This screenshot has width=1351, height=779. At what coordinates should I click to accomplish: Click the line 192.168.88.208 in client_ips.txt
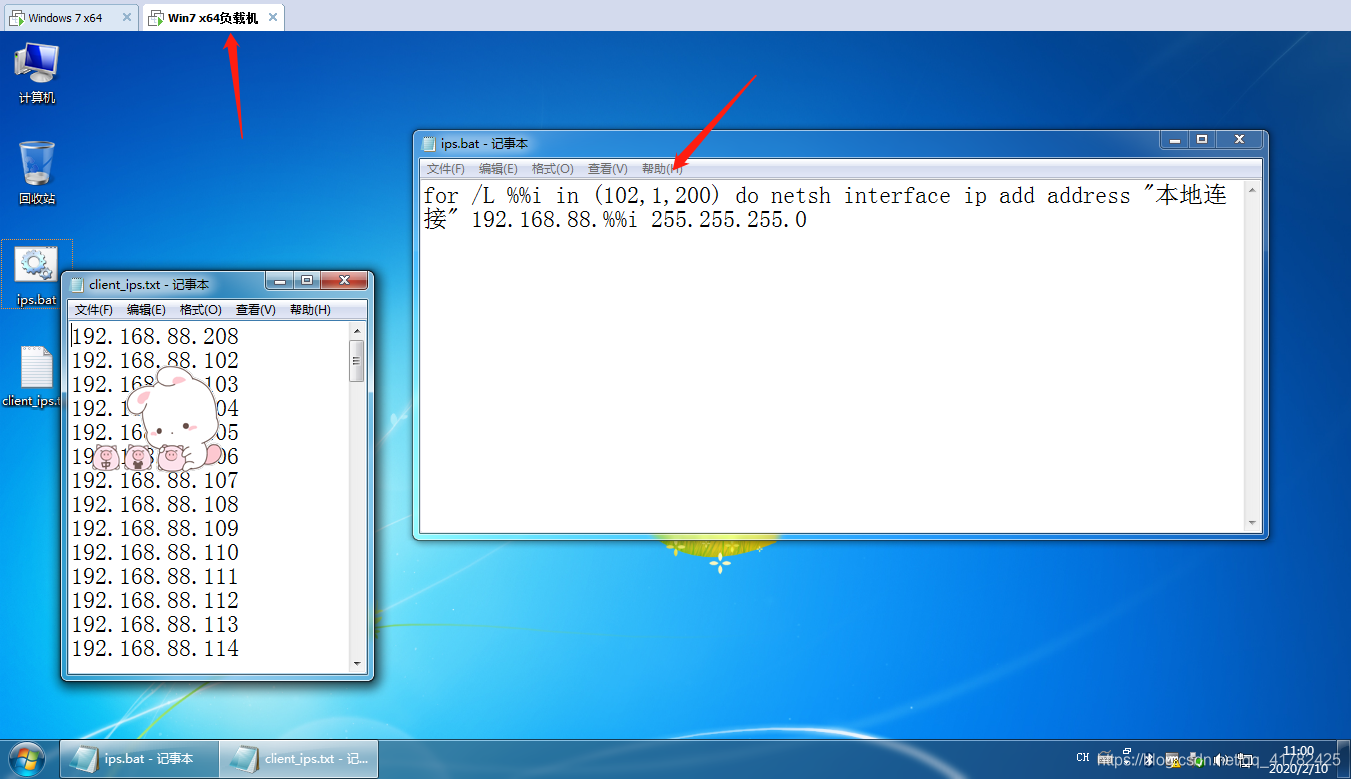point(155,336)
